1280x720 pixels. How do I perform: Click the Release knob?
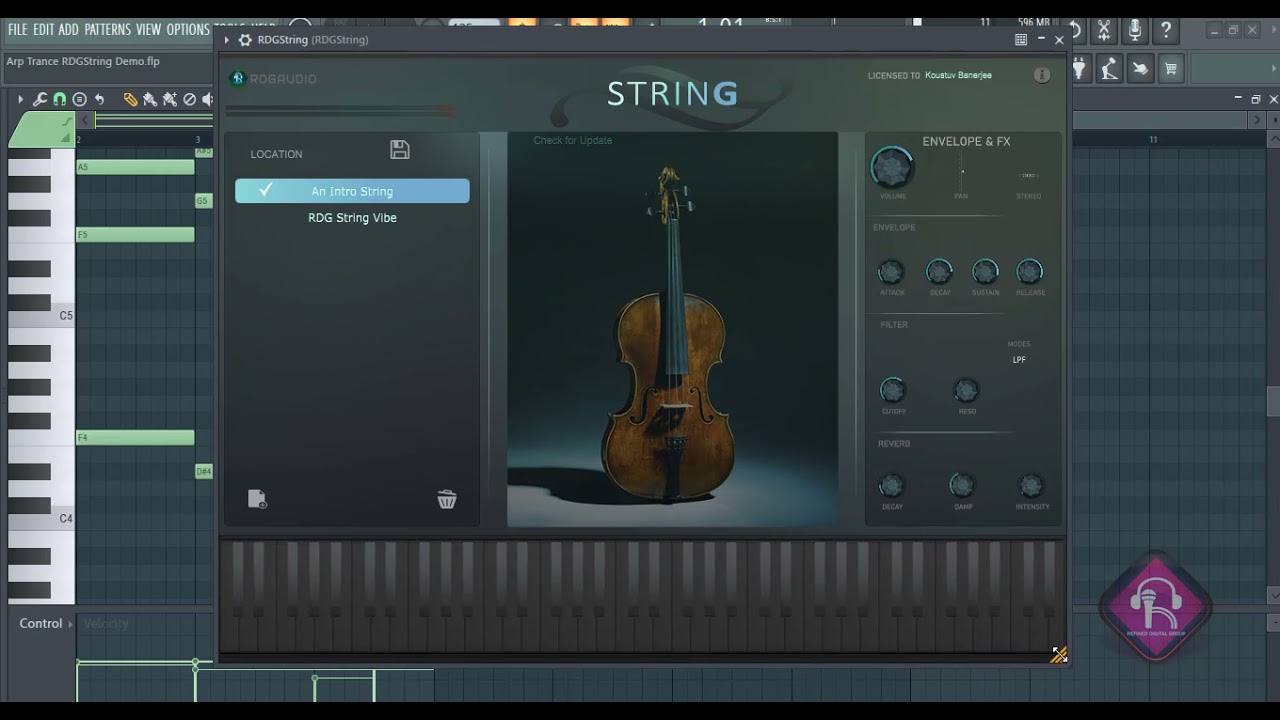tap(1029, 271)
